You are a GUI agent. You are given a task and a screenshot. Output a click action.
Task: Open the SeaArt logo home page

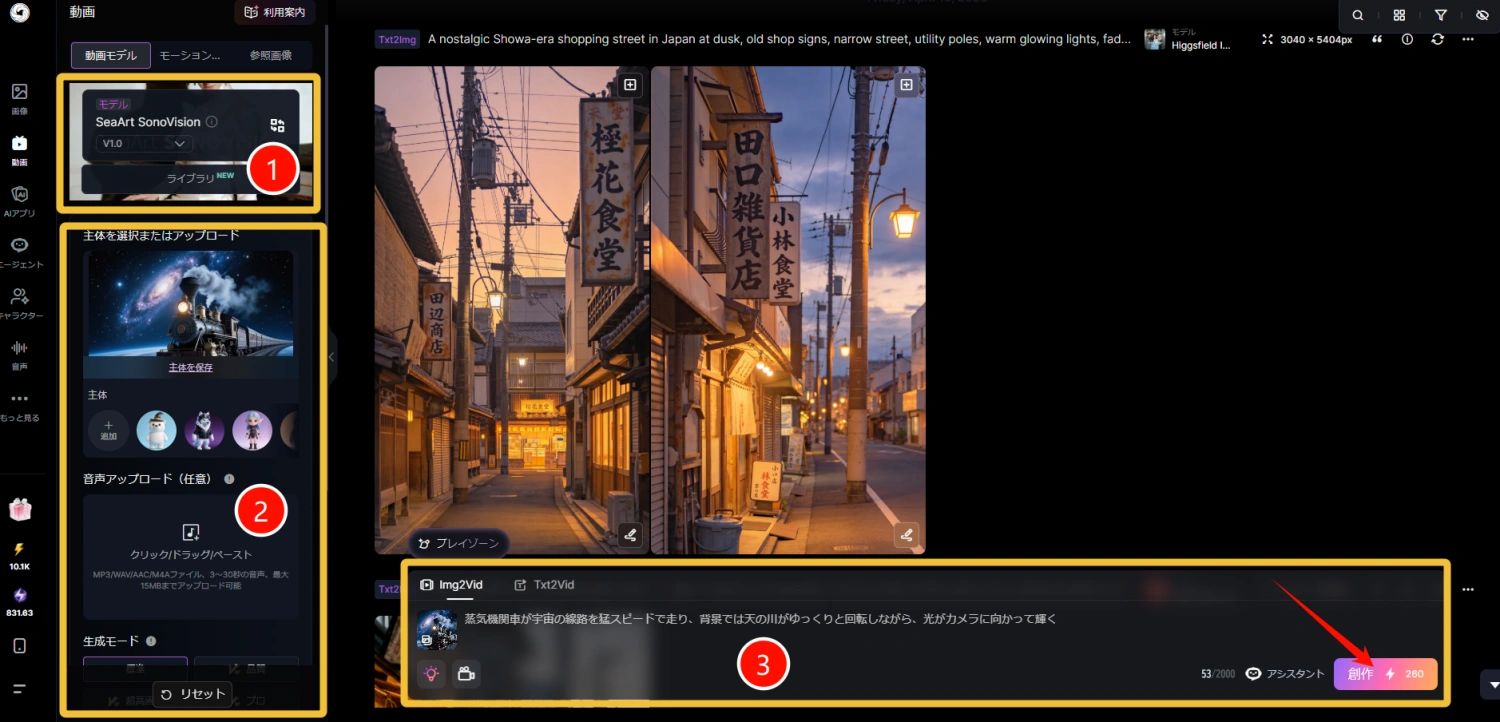[19, 13]
